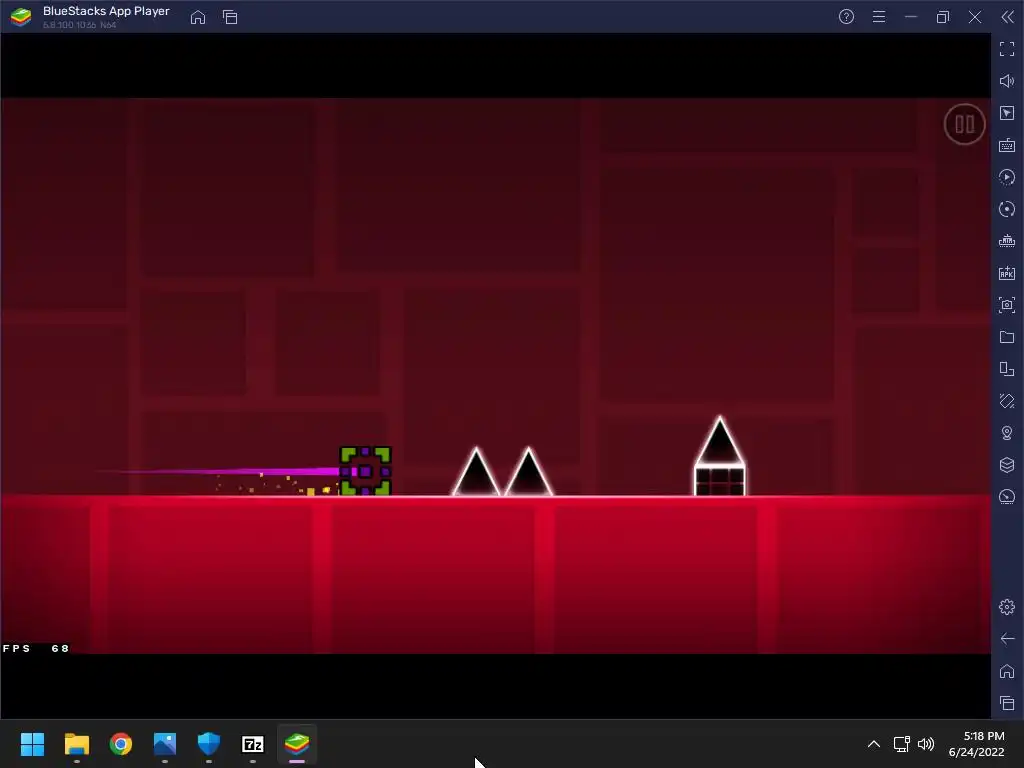
Task: Open the set location pin icon
Action: 1007,433
